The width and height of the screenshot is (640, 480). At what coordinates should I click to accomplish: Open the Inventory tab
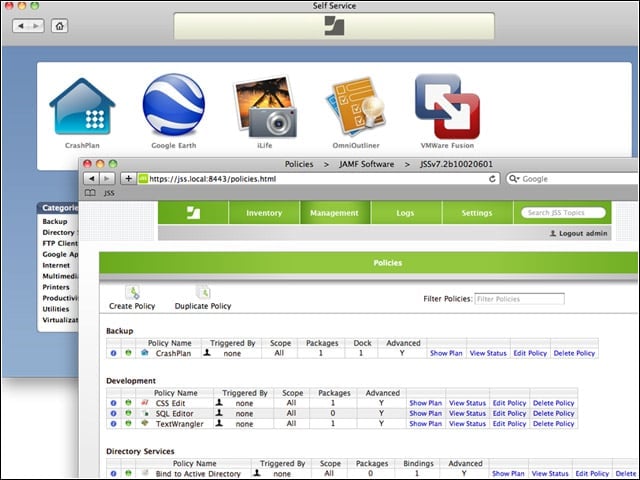[264, 213]
